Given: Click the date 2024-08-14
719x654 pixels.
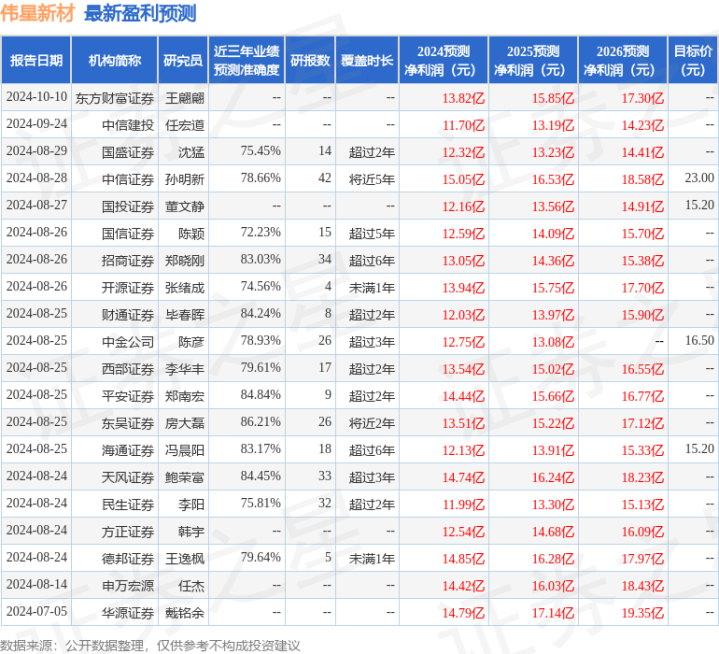Looking at the screenshot, I should [x=37, y=584].
